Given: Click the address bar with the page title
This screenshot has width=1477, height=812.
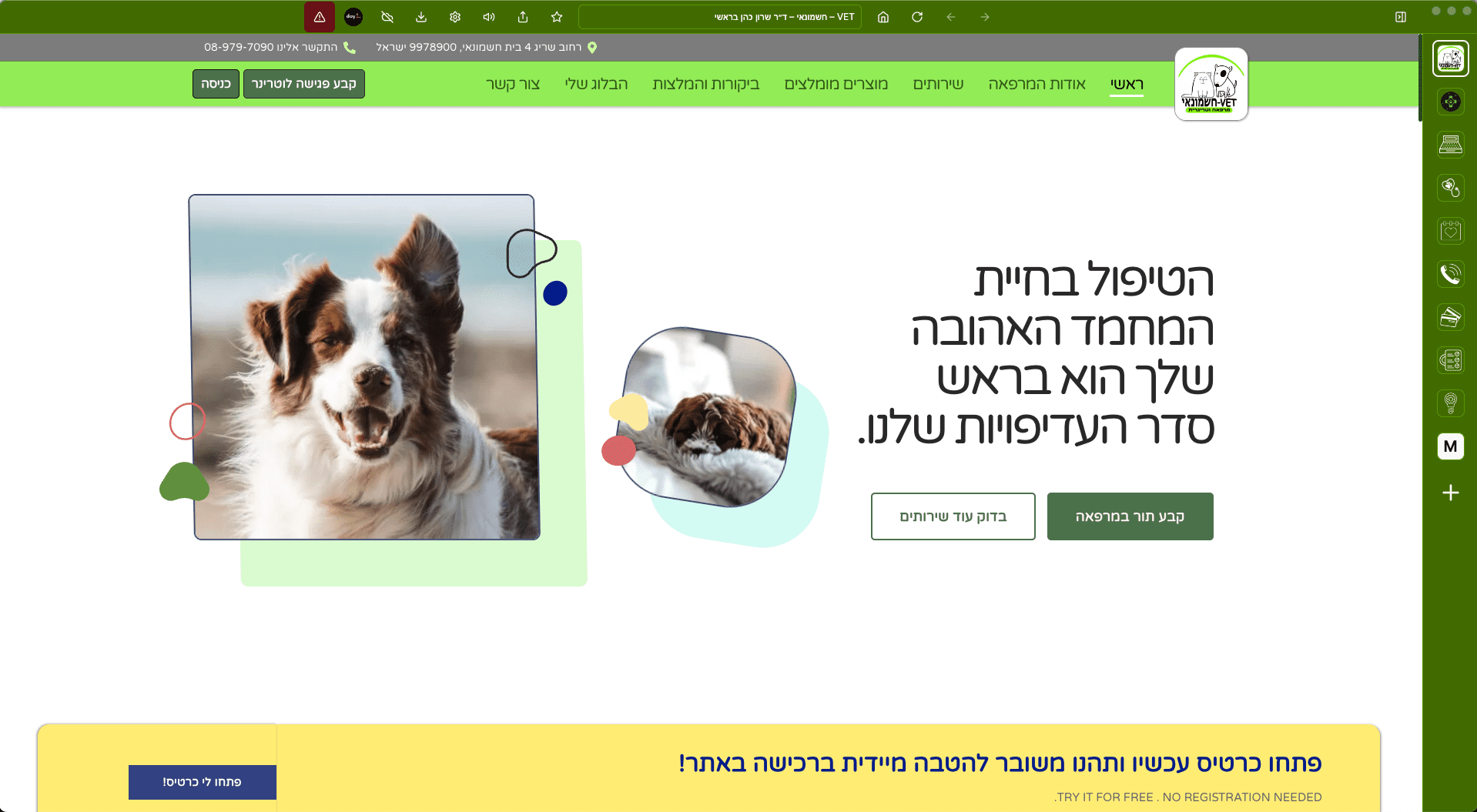Looking at the screenshot, I should 720,17.
